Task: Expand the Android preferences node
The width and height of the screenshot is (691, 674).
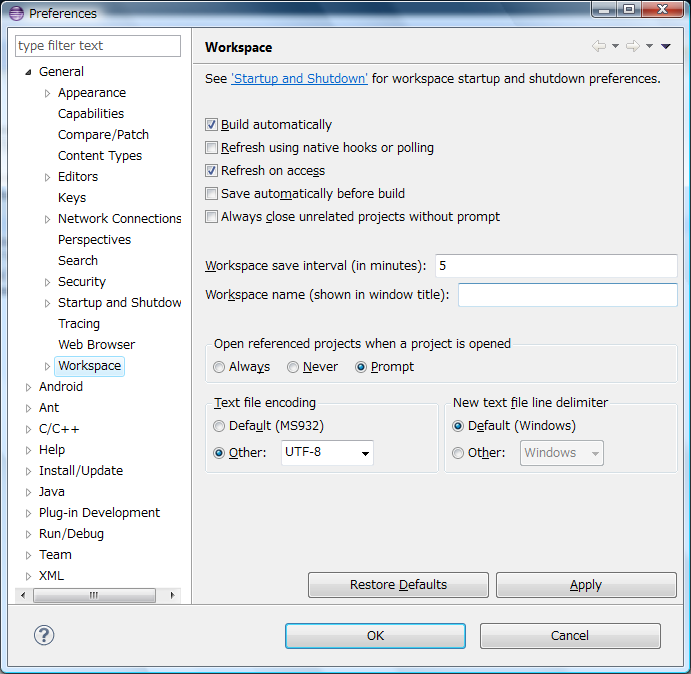Action: point(28,387)
